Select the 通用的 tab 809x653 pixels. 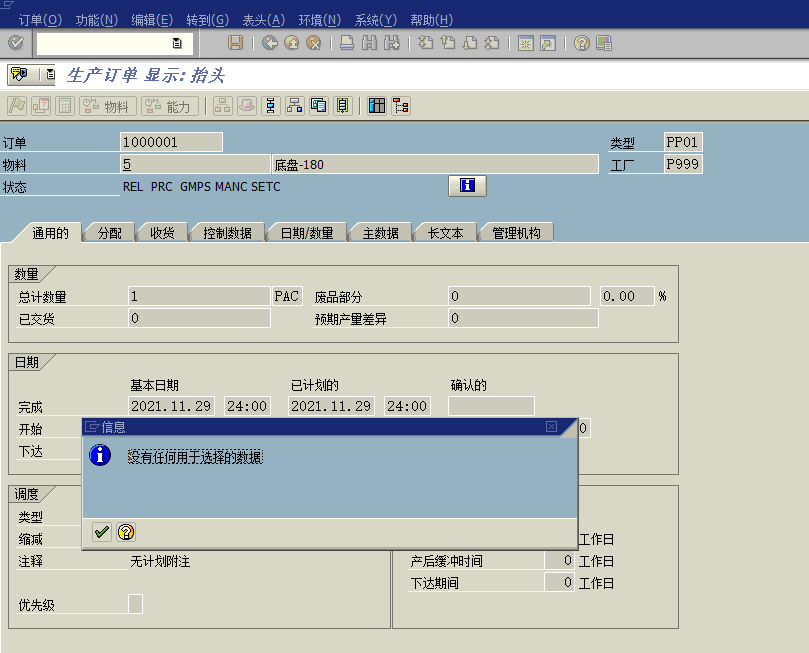point(50,233)
